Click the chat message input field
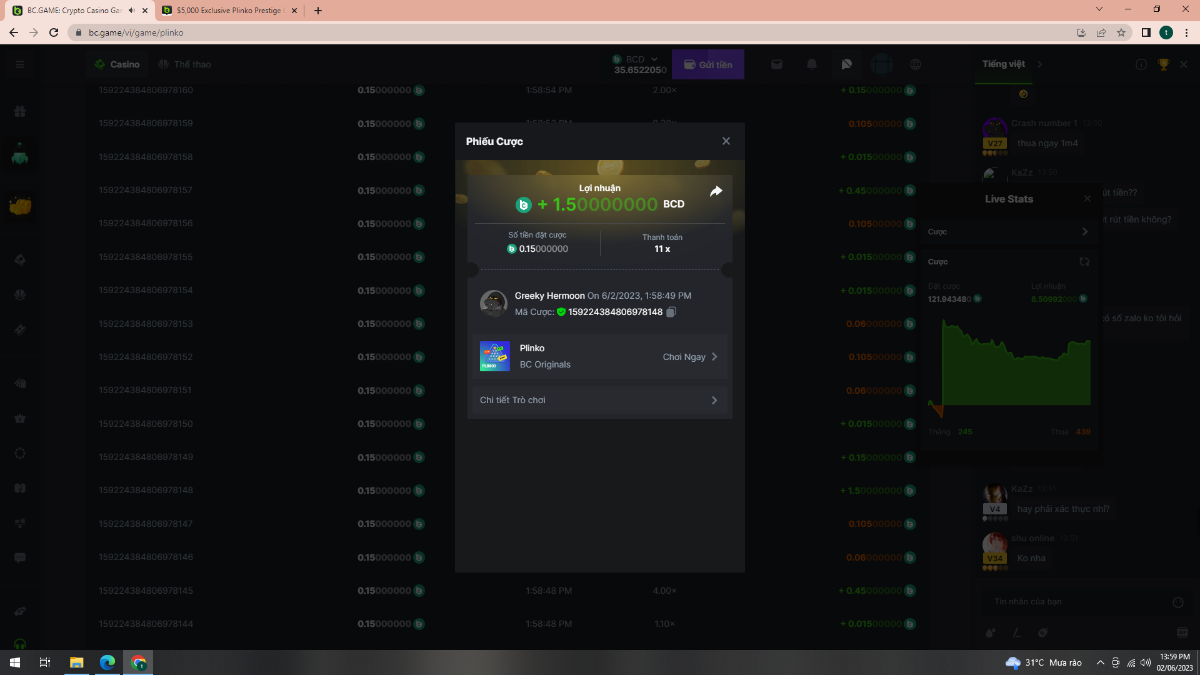 [x=1070, y=602]
